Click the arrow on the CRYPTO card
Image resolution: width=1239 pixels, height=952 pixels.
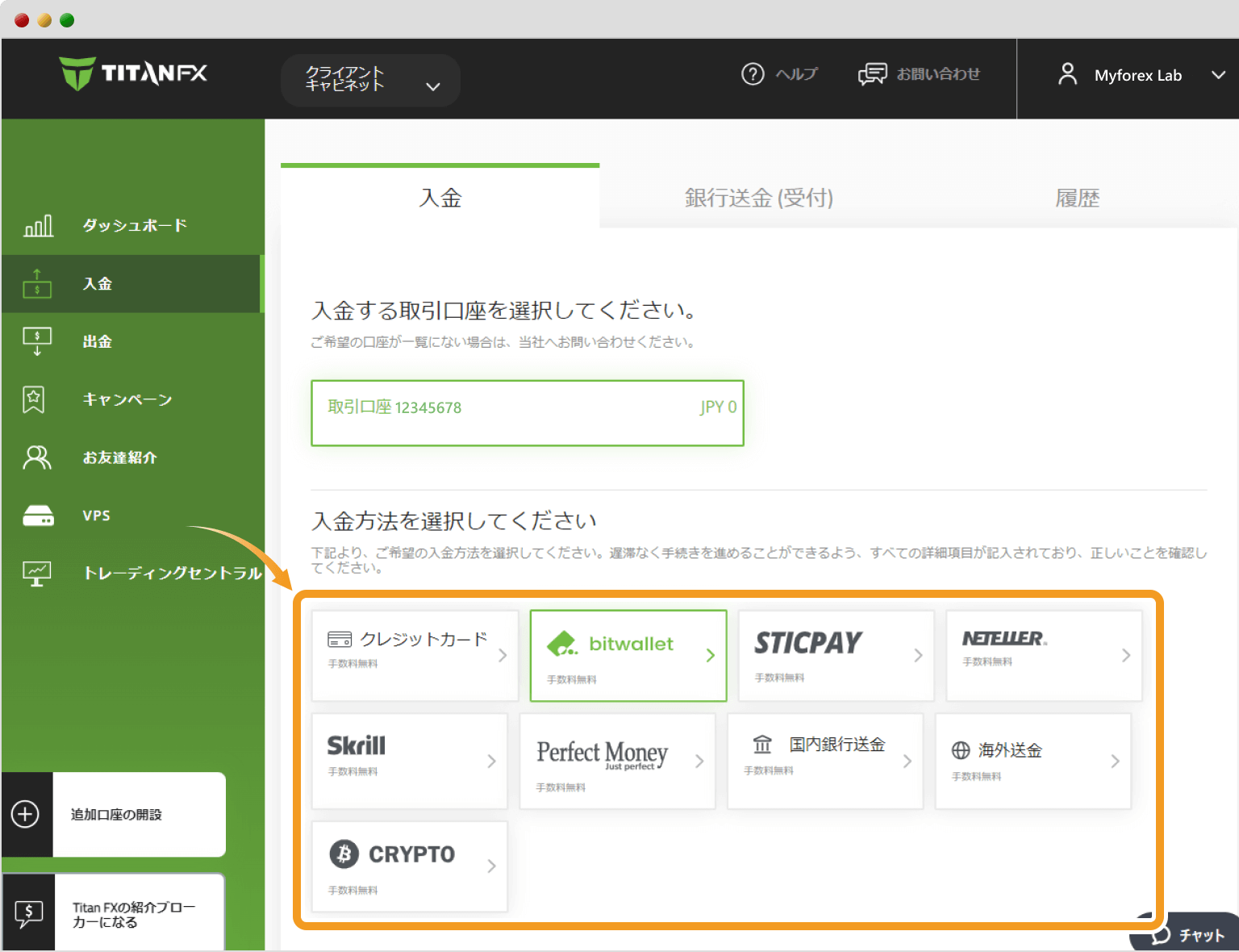click(x=491, y=866)
